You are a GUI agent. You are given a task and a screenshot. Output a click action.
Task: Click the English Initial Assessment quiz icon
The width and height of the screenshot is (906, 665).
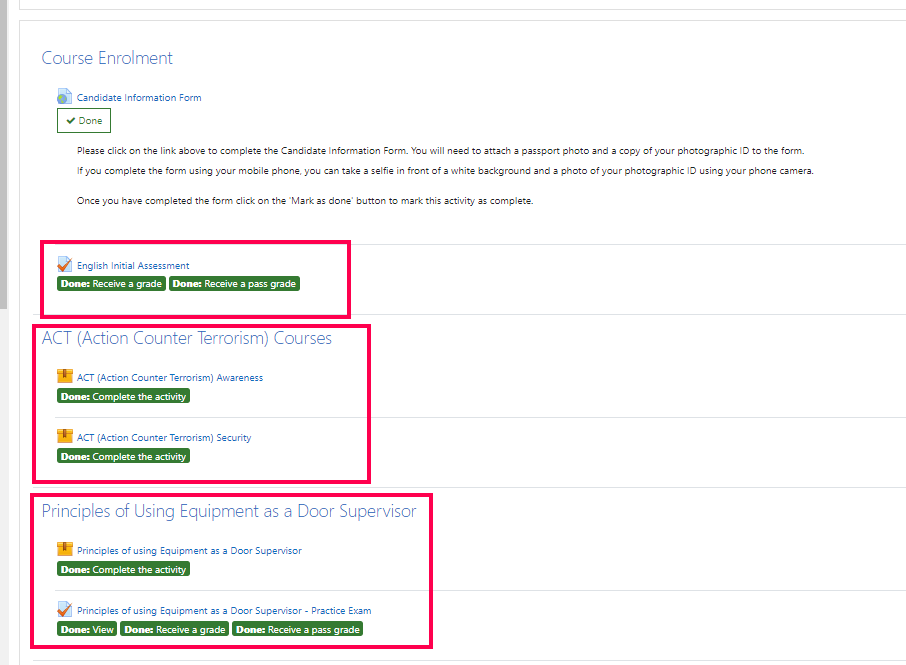[x=64, y=264]
